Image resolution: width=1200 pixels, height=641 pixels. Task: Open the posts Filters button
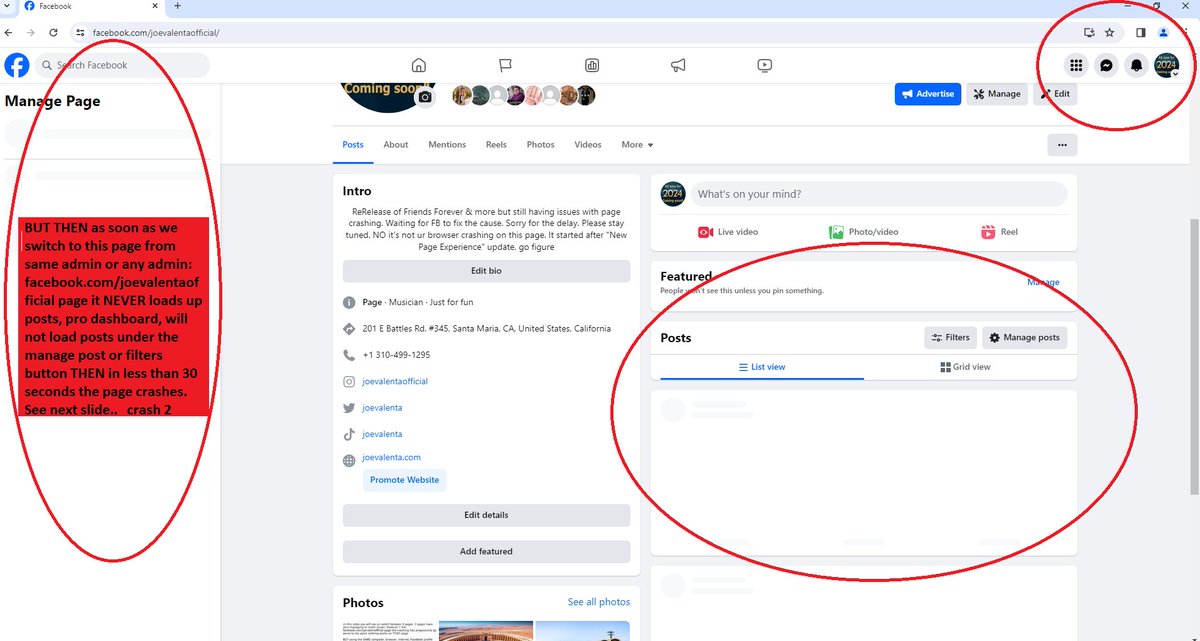(x=951, y=338)
